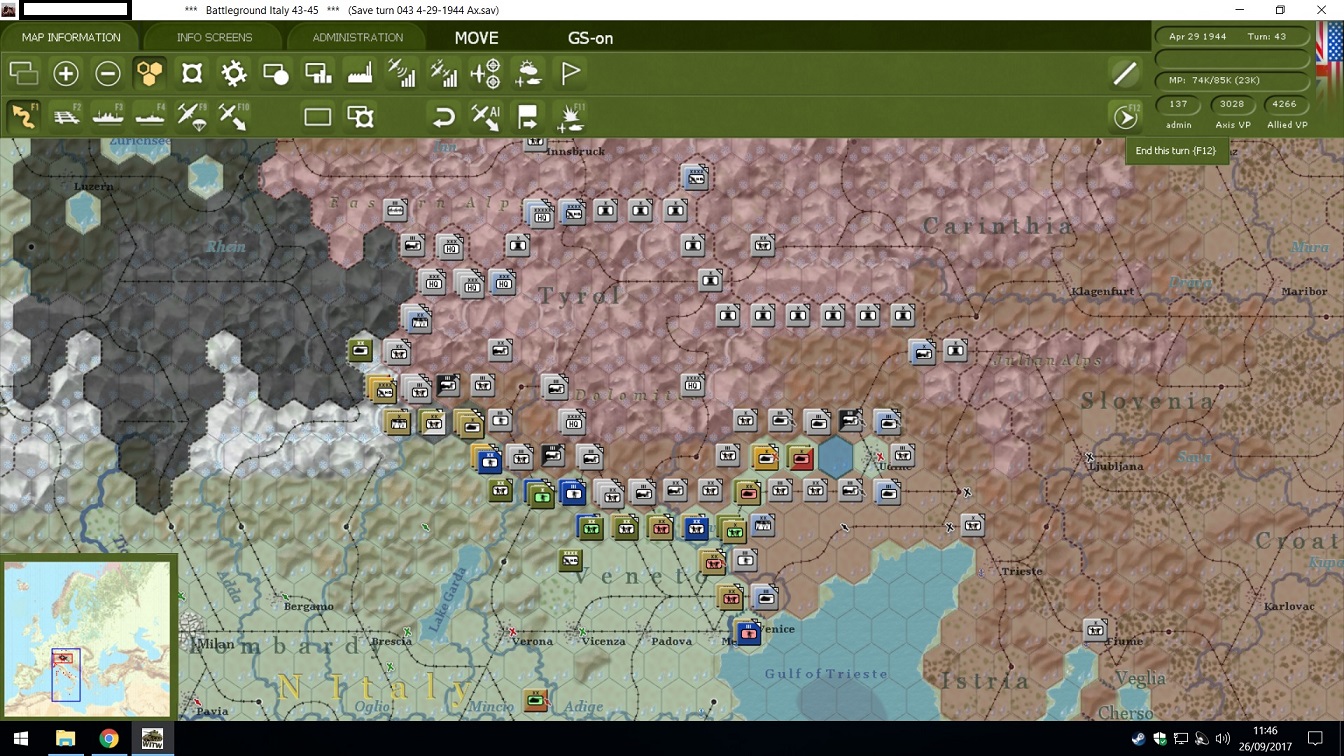Open the ADMINISTRATION tab
The width and height of the screenshot is (1344, 756).
(357, 38)
